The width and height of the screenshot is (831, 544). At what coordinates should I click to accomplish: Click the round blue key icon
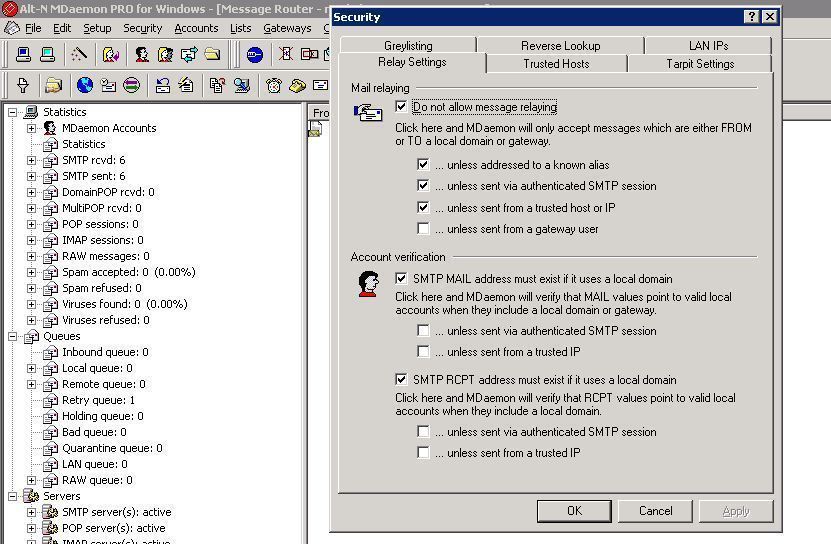pos(255,54)
